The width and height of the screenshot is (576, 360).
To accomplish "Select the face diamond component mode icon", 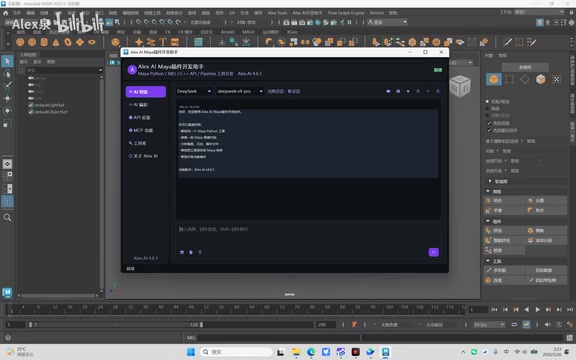I will (525, 79).
